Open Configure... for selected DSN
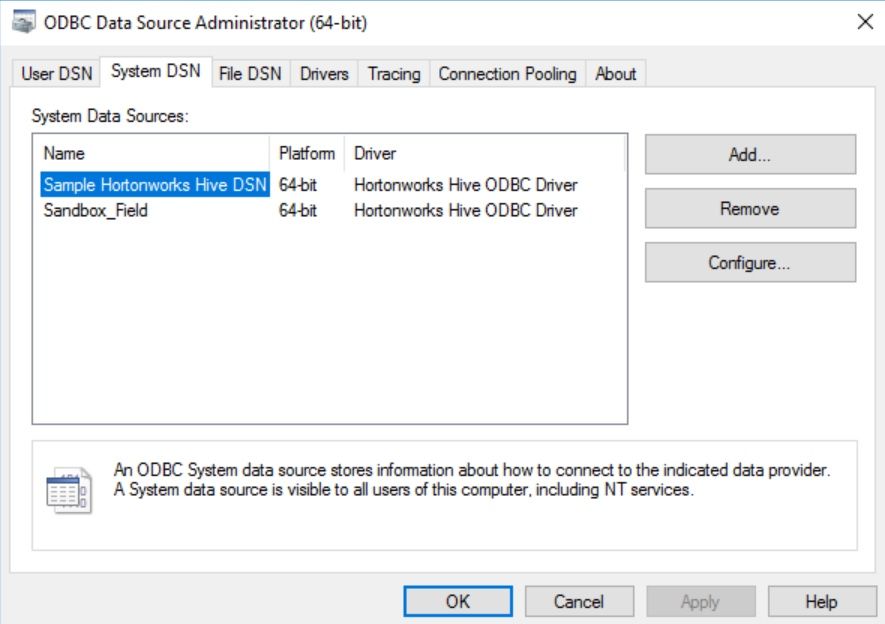The image size is (885, 624). click(x=750, y=263)
